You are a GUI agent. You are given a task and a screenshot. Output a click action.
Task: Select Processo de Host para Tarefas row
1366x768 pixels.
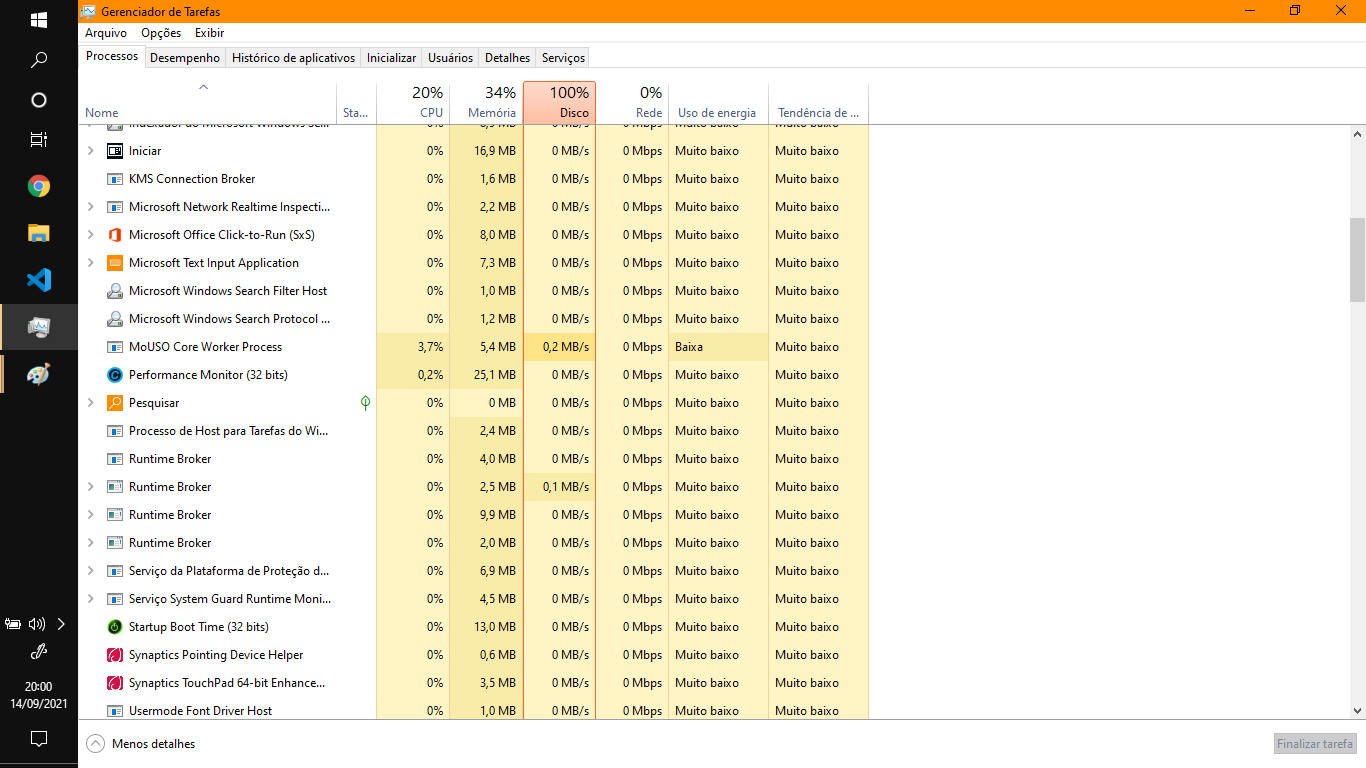[x=473, y=431]
